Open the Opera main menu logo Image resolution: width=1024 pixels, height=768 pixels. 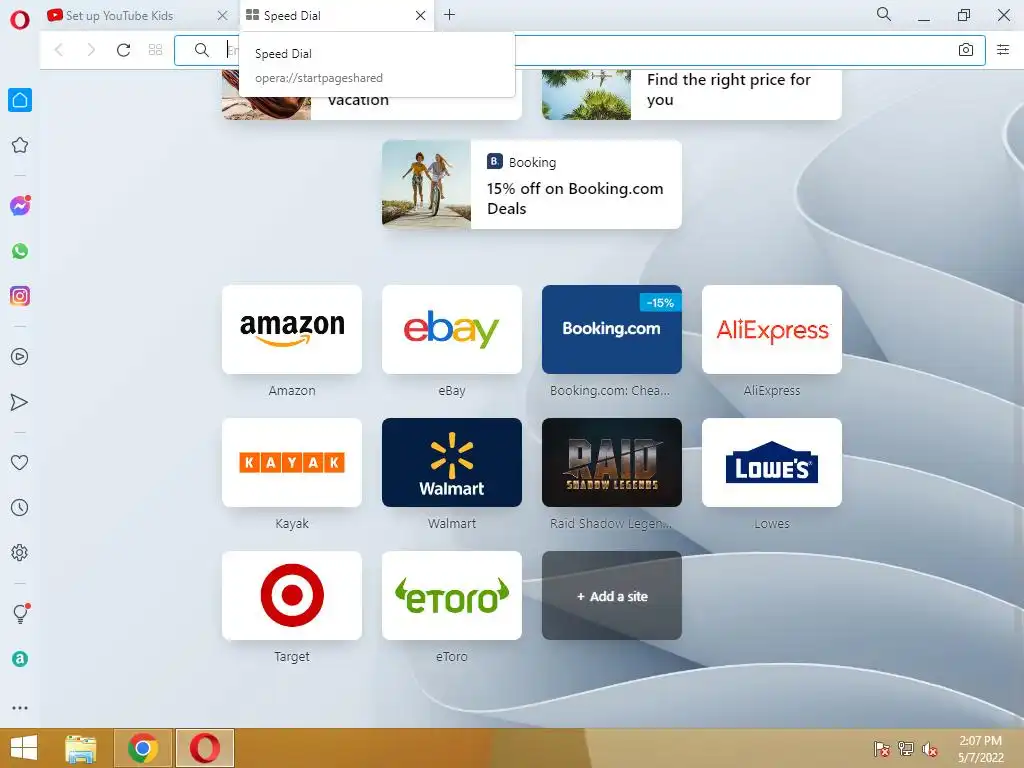coord(20,20)
